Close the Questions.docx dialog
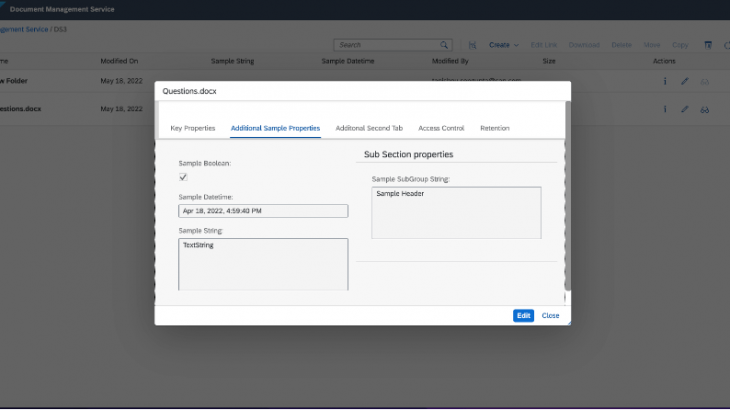730x410 pixels. (x=550, y=316)
